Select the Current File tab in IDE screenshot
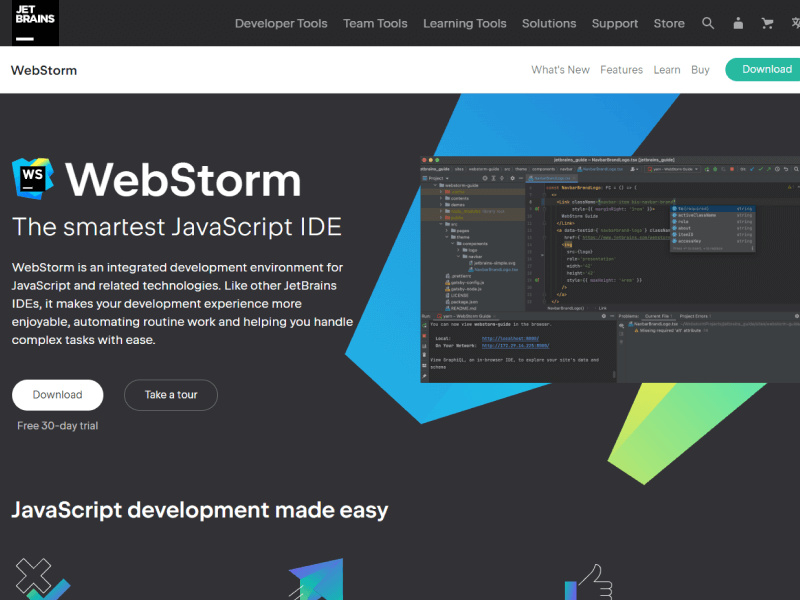Viewport: 800px width, 600px height. point(658,316)
